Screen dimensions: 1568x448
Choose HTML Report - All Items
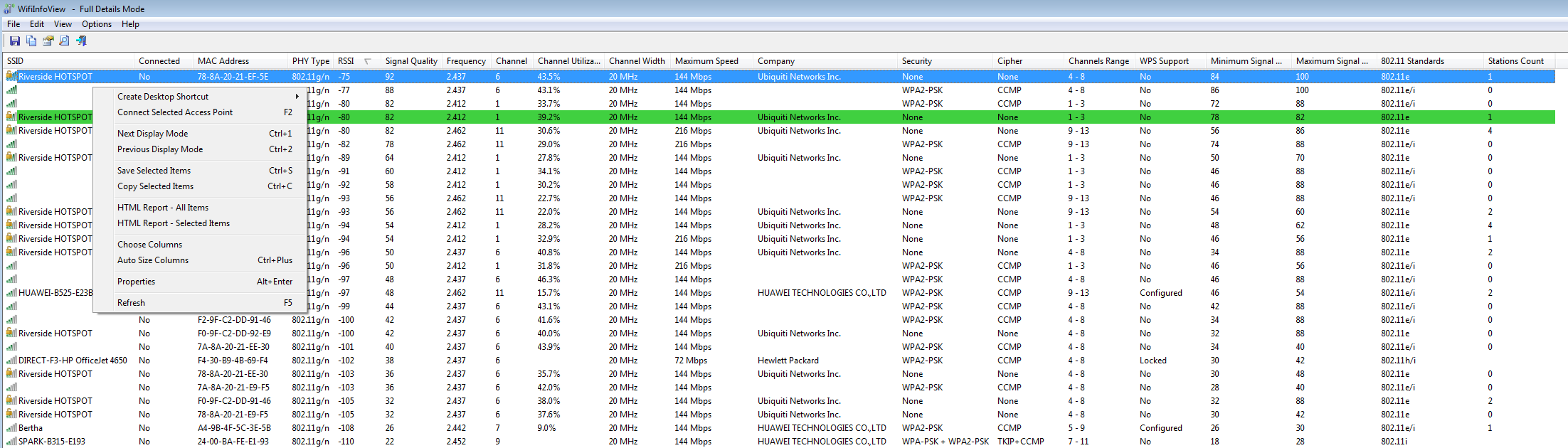(163, 208)
